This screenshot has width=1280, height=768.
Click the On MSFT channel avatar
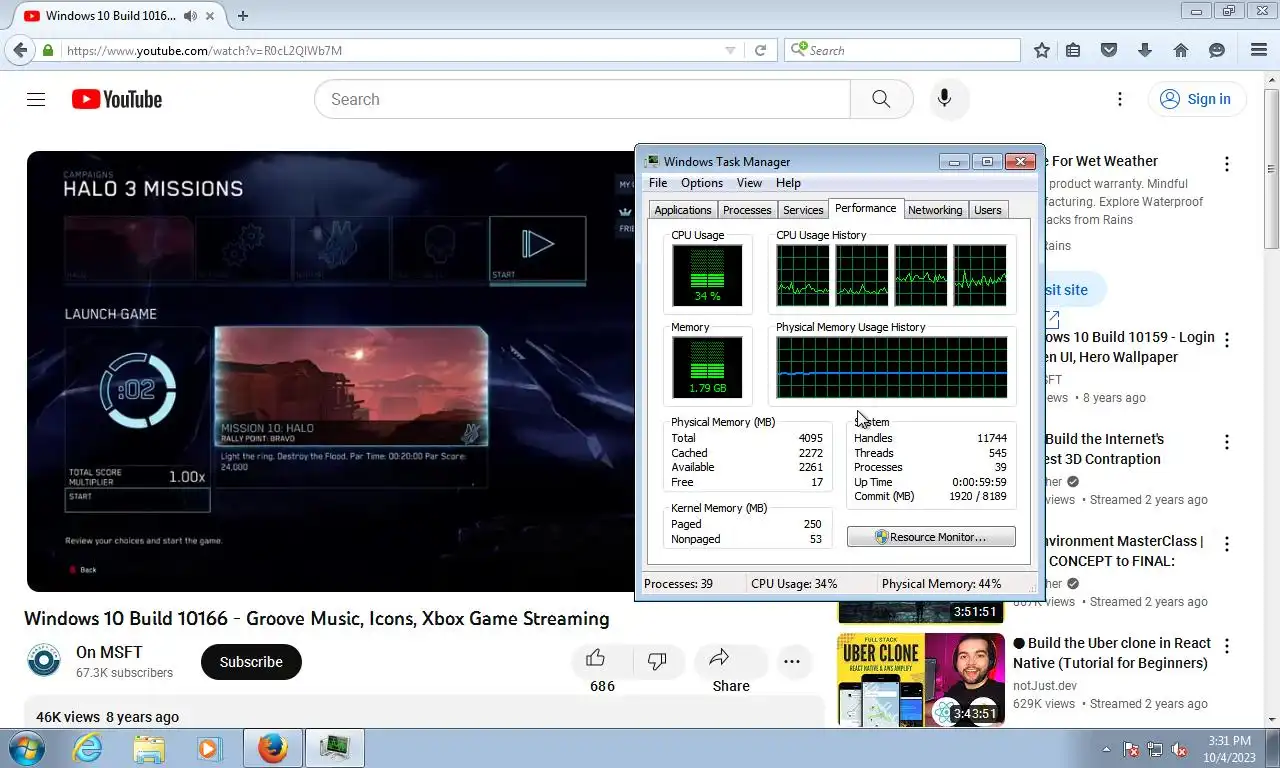(x=44, y=661)
